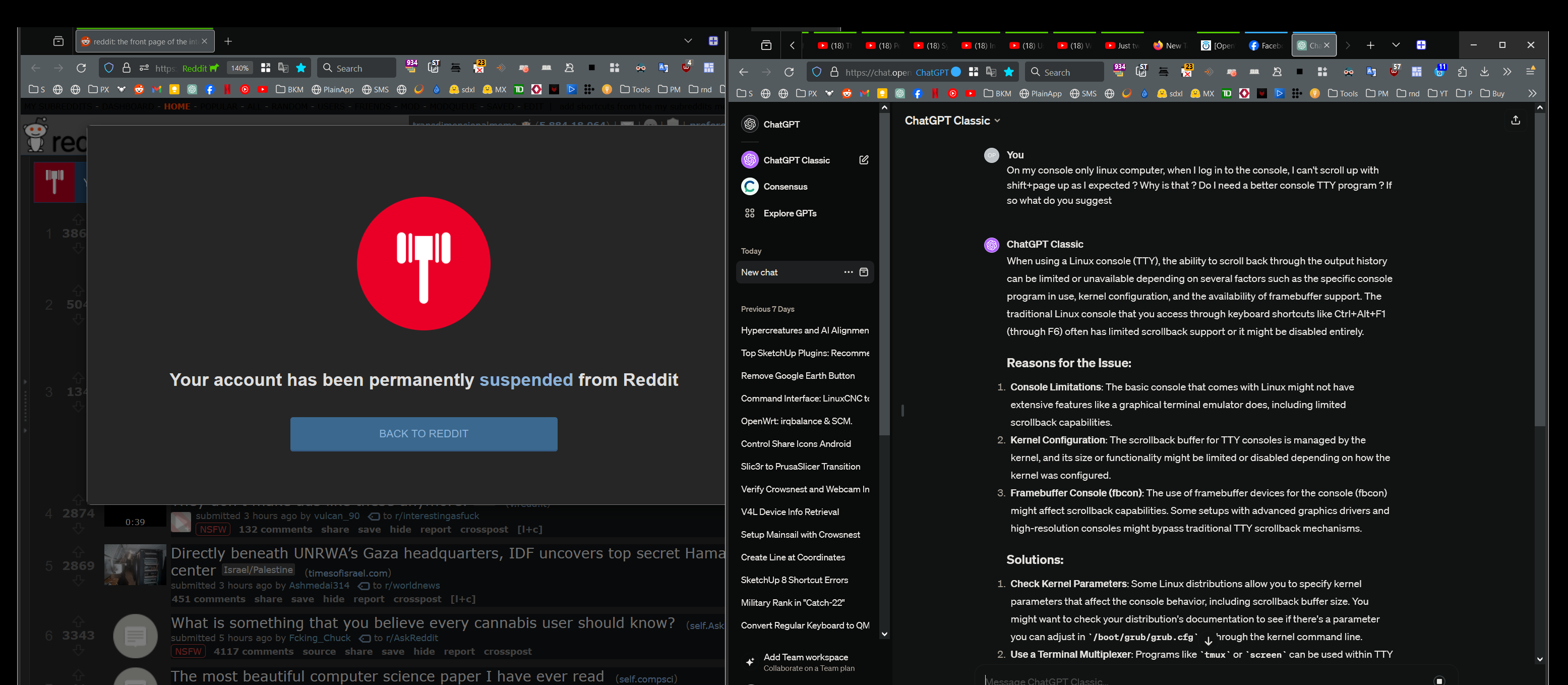Click the new chat edit icon beside ChatGPT Classic
Screen dimensions: 1568x685
863,160
